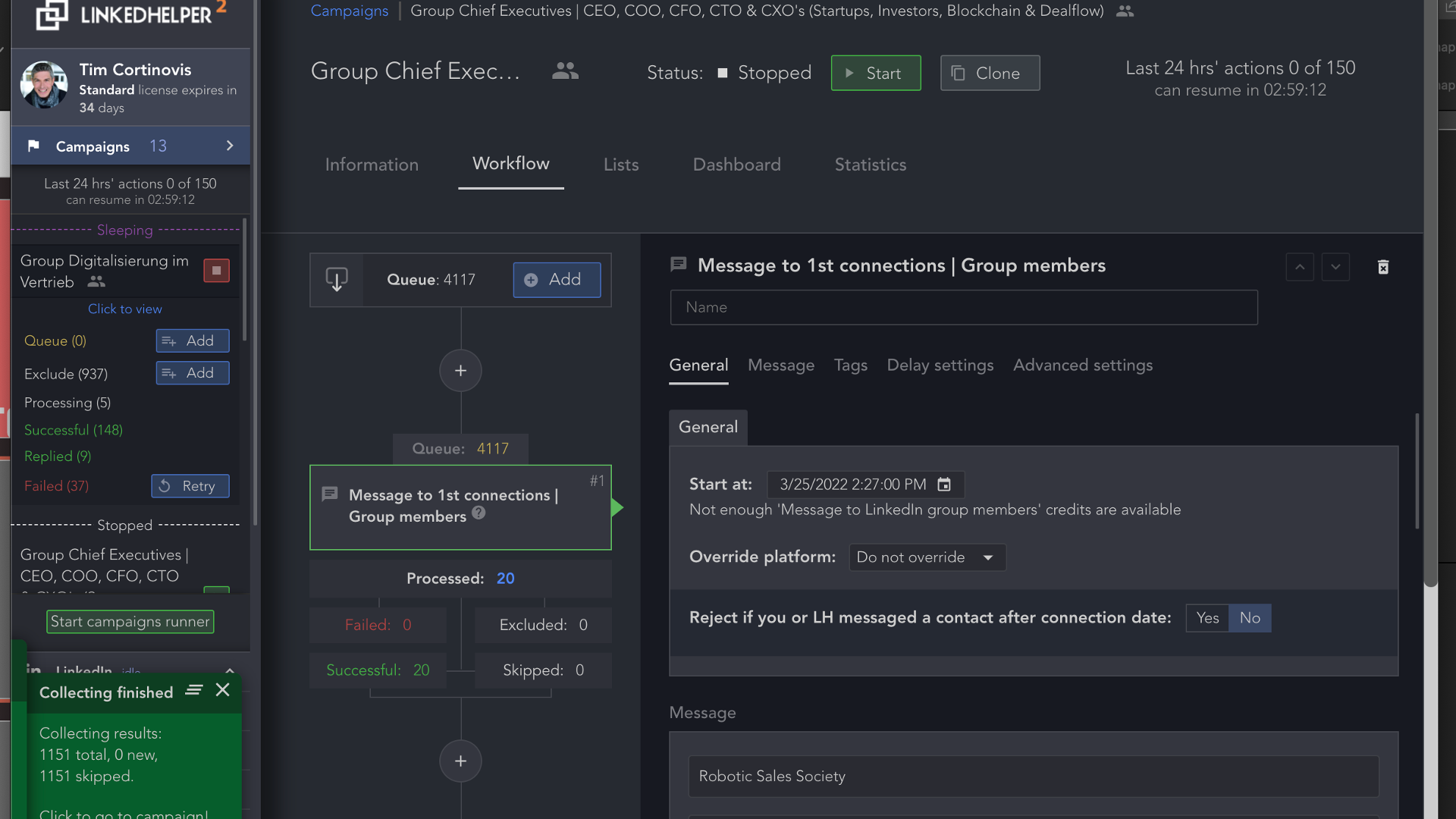Click the action Name input field
Screen dimensions: 1456x819
[x=963, y=308]
